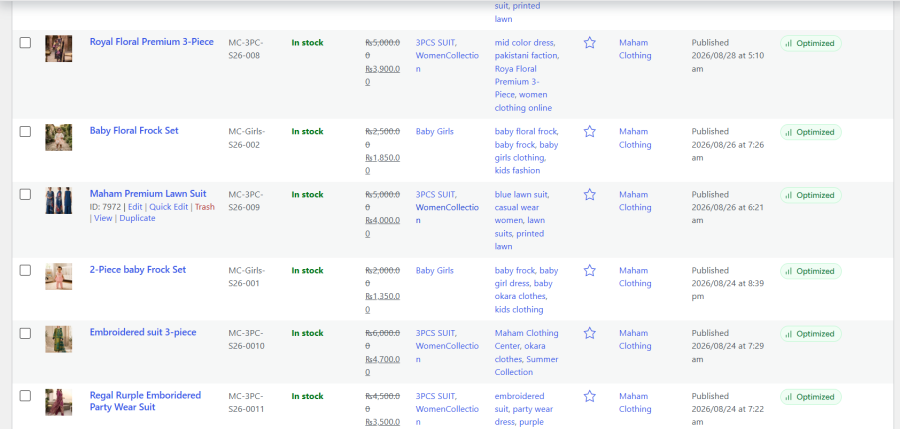The width and height of the screenshot is (900, 429).
Task: Open Regal Rurple Emboridered Party Wear Suit
Action: coord(145,401)
